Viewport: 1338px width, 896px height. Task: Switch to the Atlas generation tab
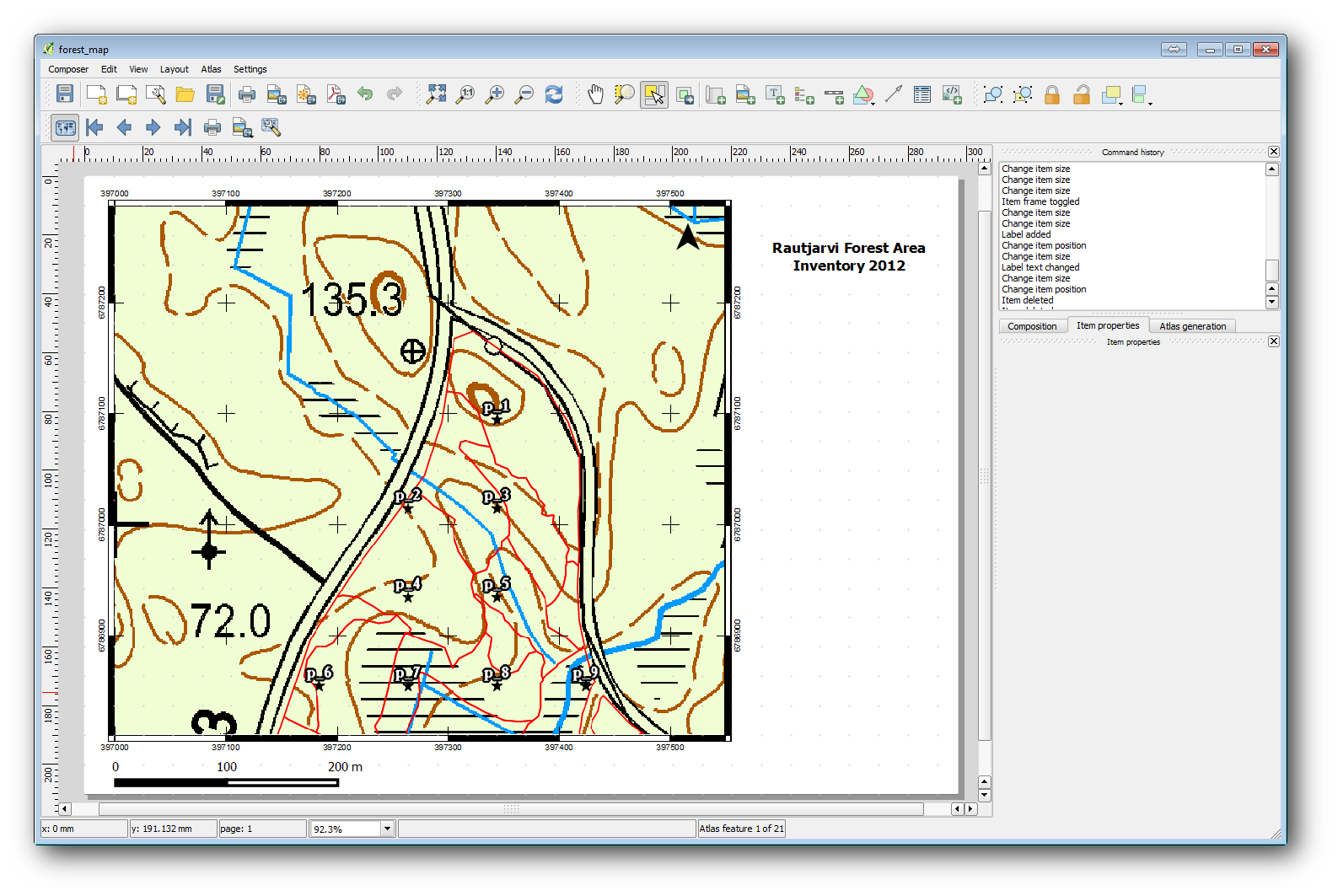1192,326
